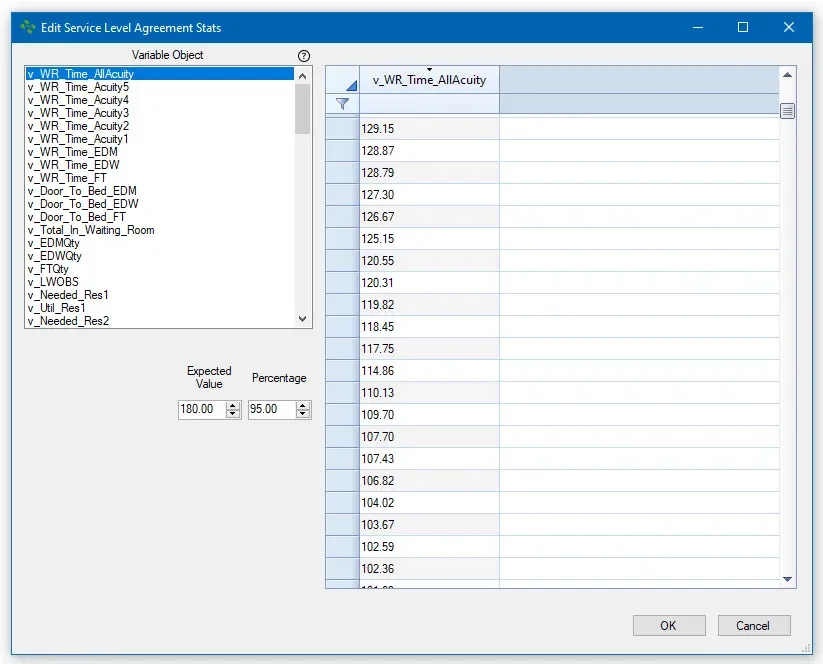This screenshot has width=823, height=664.
Task: Select v_Needed_Res1 variable
Action: click(160, 294)
